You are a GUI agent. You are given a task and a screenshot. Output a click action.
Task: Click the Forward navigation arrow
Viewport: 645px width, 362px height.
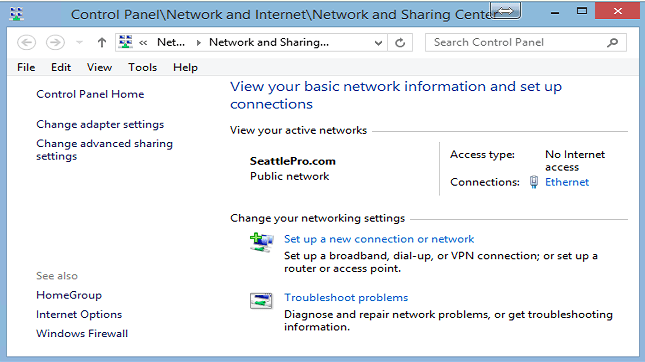[55, 42]
